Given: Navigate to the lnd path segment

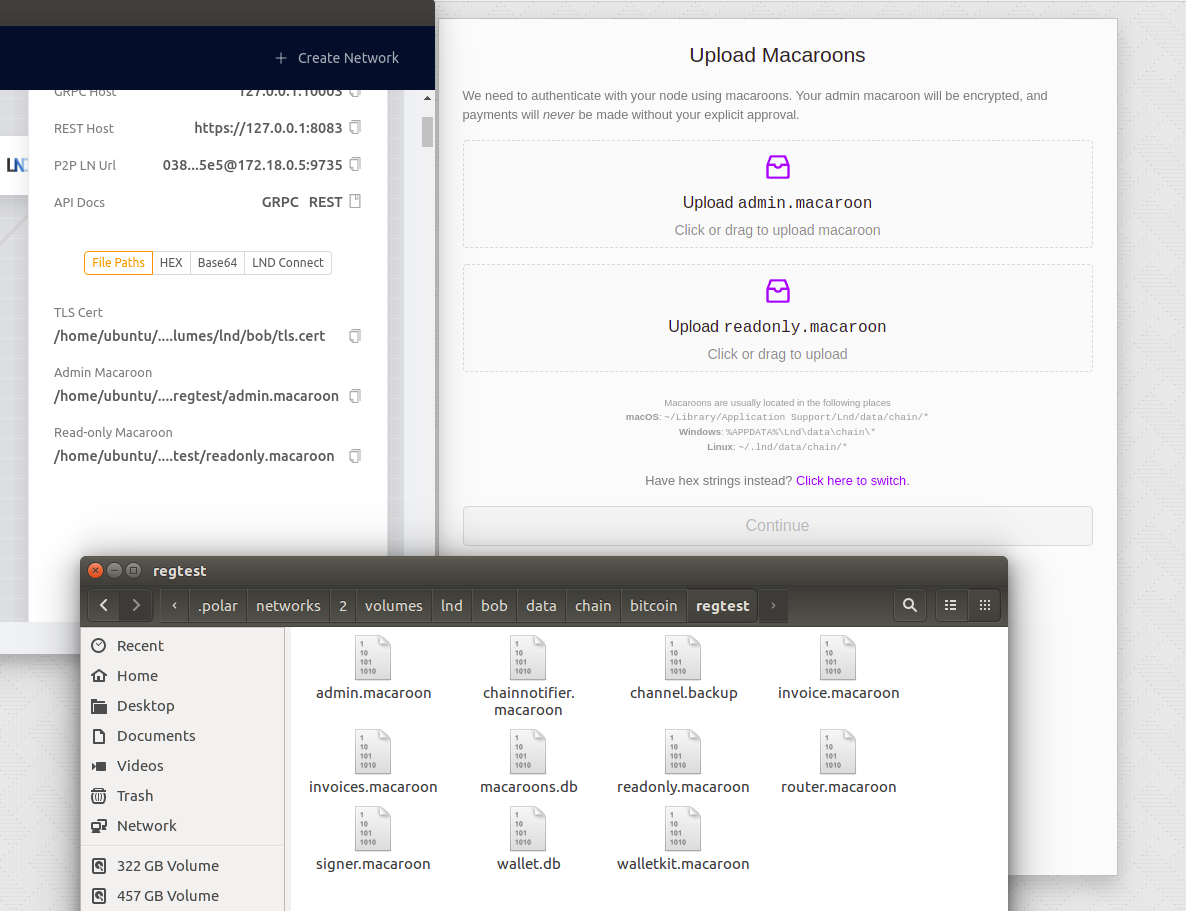Looking at the screenshot, I should click(452, 605).
